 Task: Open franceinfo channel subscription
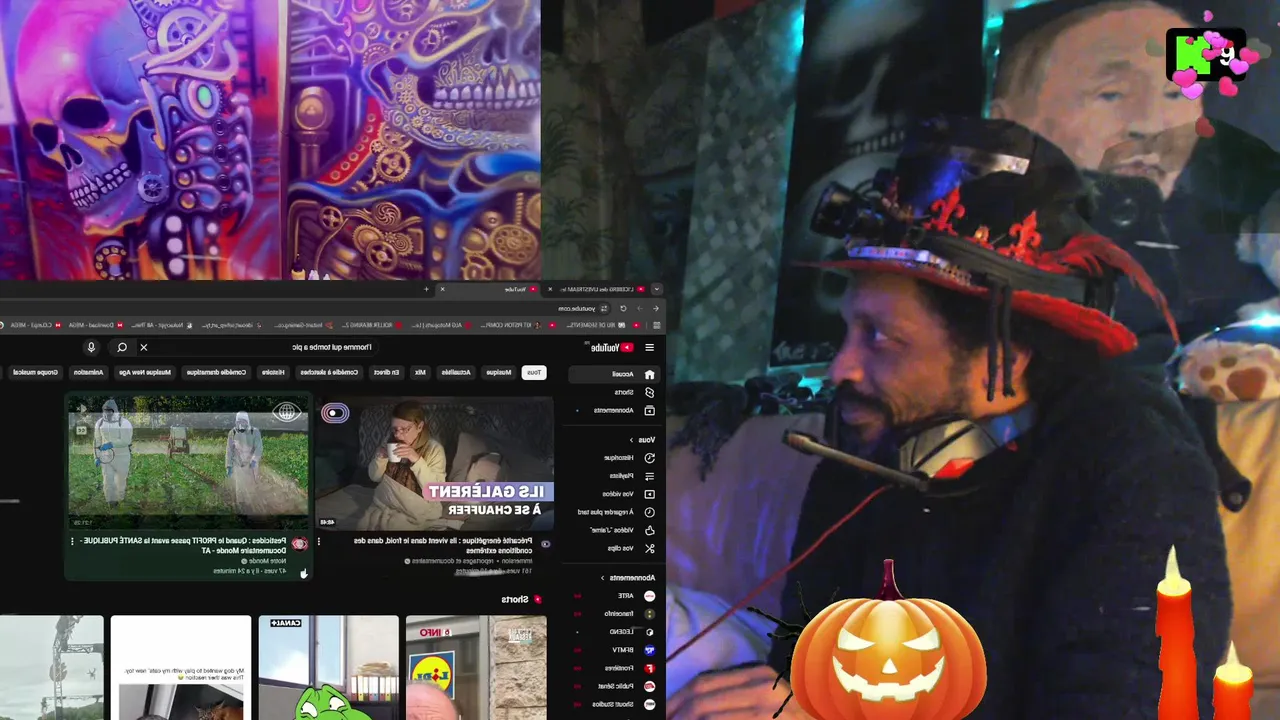click(613, 614)
